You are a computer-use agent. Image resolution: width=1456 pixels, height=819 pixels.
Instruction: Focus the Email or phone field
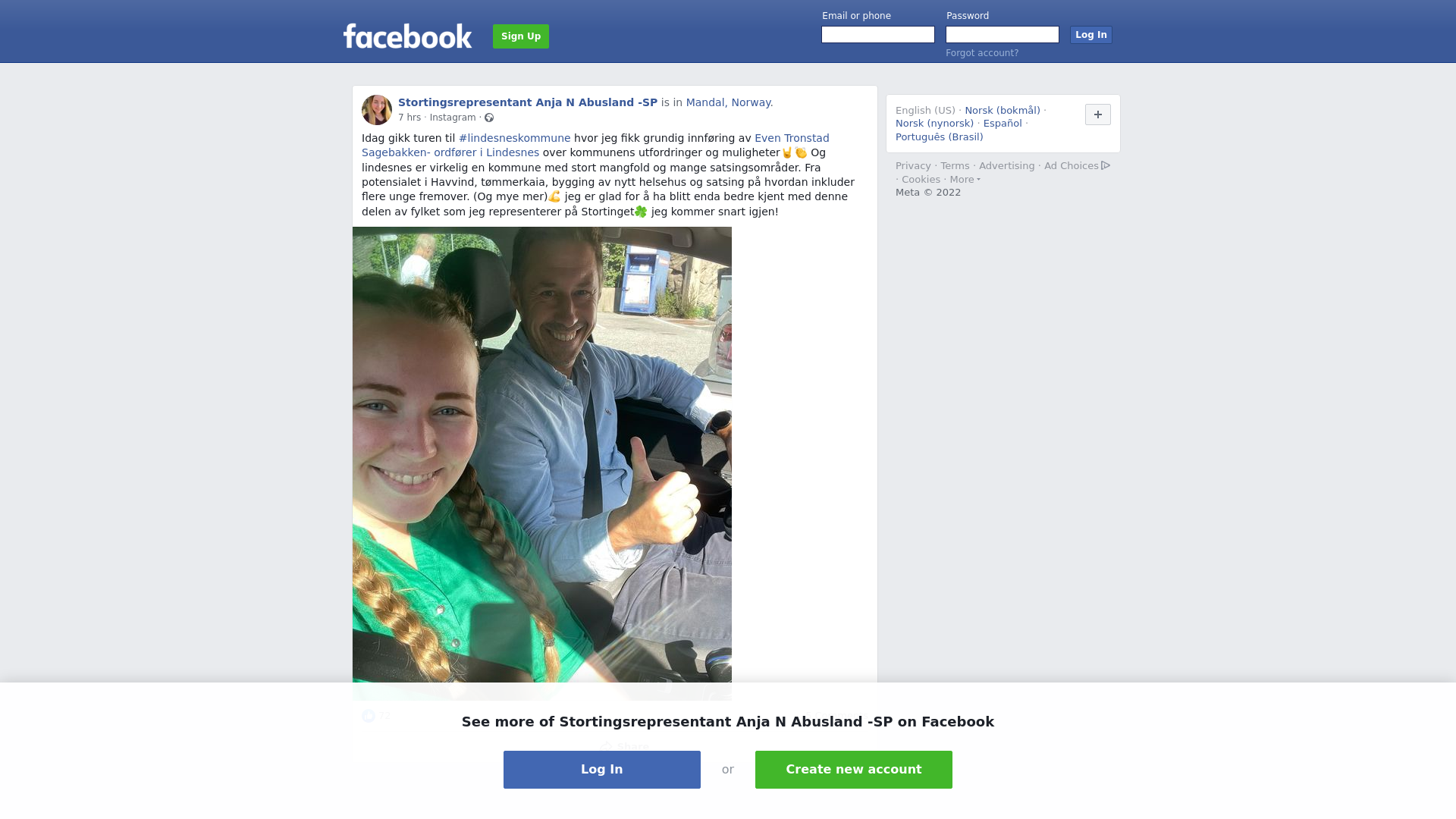[x=878, y=35]
